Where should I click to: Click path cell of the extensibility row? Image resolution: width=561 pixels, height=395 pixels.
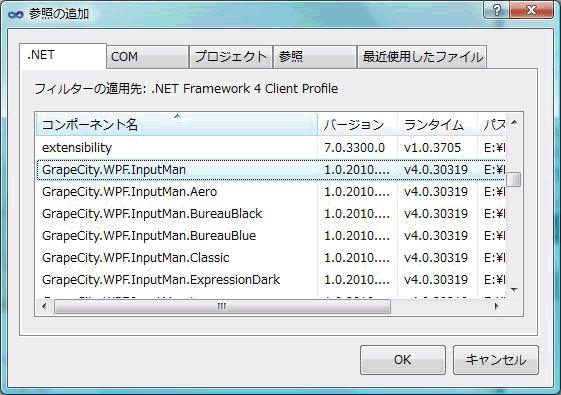click(494, 147)
